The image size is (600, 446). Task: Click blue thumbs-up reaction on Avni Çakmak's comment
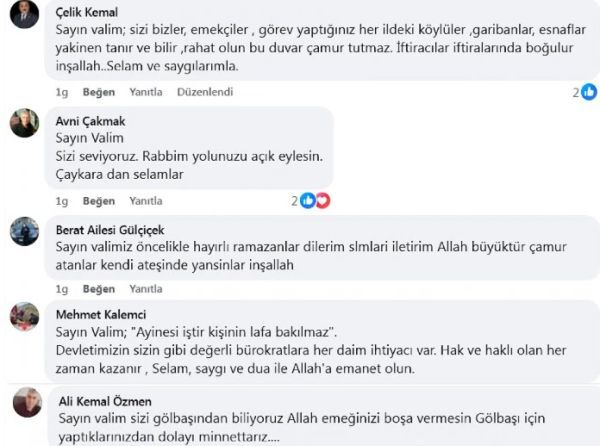point(308,201)
